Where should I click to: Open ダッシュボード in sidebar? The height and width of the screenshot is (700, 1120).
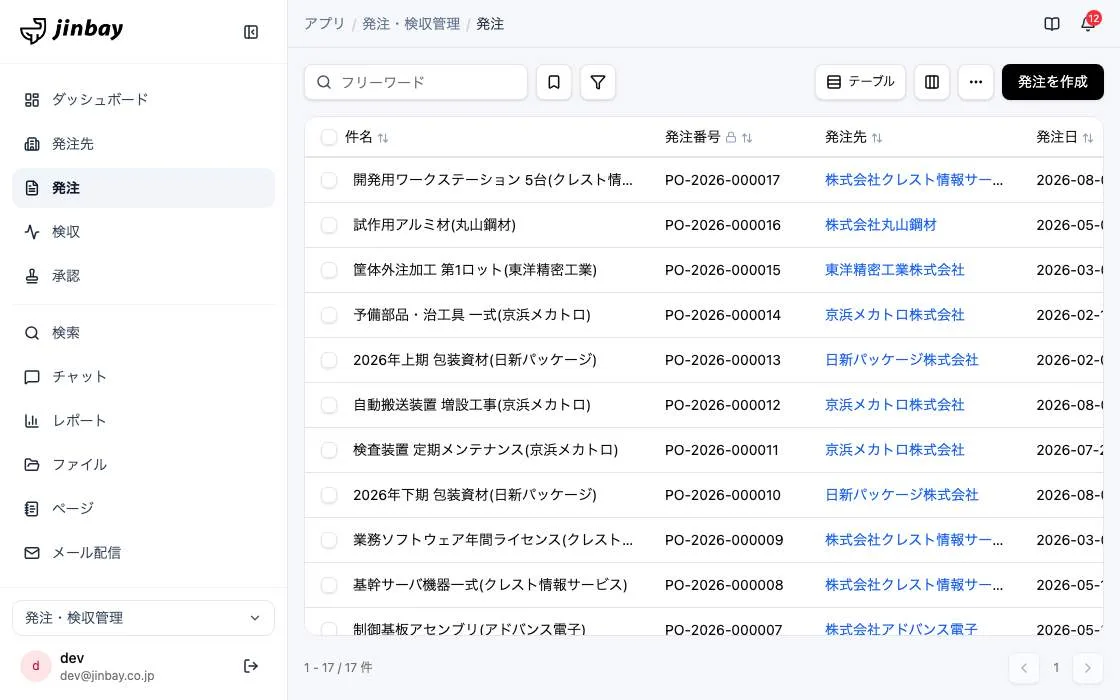(x=144, y=99)
